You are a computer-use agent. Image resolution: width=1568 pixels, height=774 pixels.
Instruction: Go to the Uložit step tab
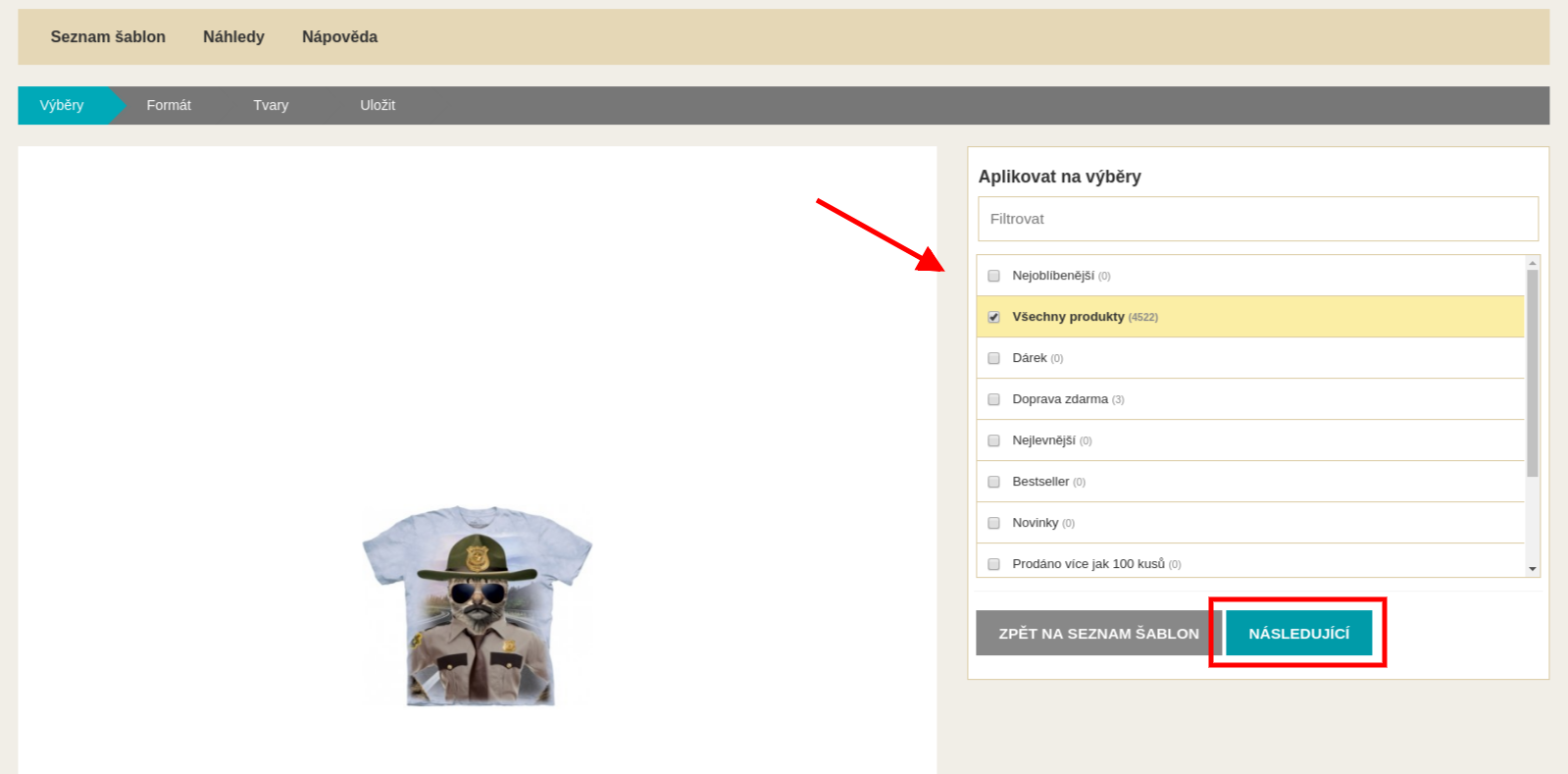coord(378,105)
